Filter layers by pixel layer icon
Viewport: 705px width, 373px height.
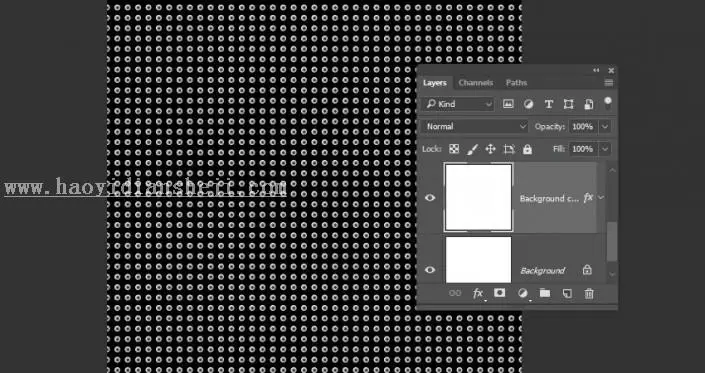click(x=508, y=104)
